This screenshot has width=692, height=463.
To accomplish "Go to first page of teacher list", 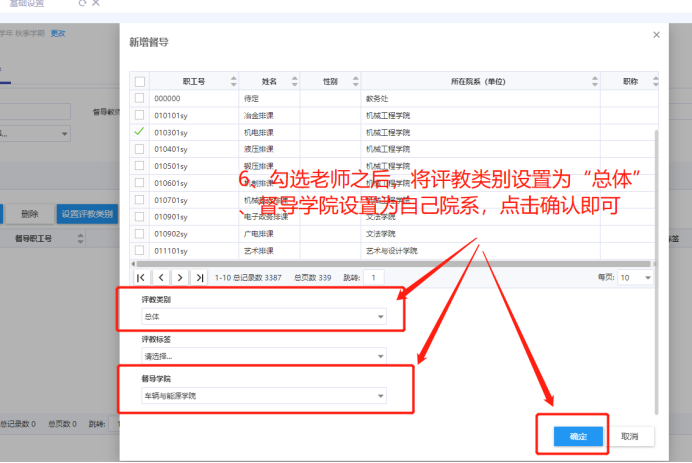I will point(140,277).
